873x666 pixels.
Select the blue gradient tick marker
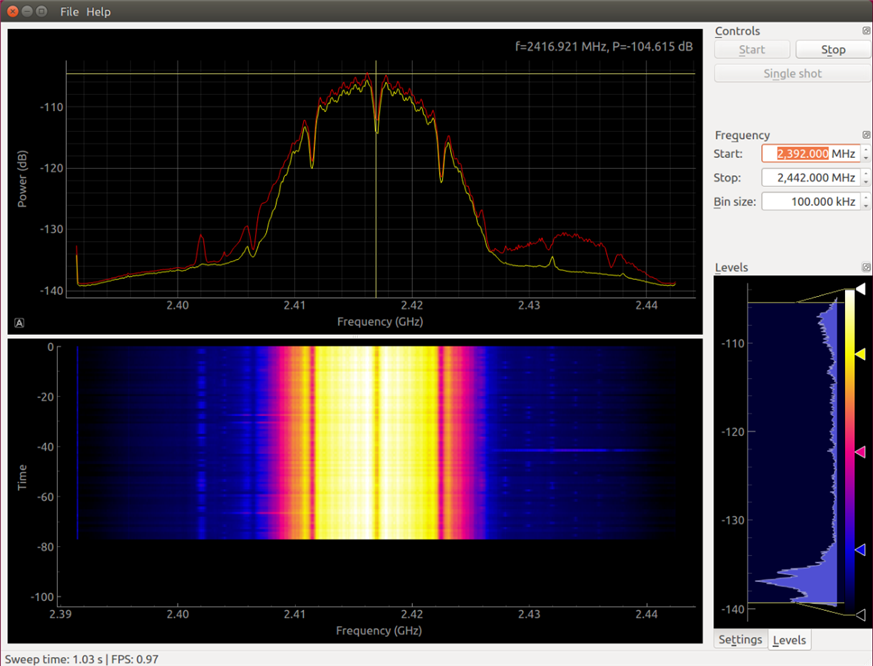coord(859,550)
